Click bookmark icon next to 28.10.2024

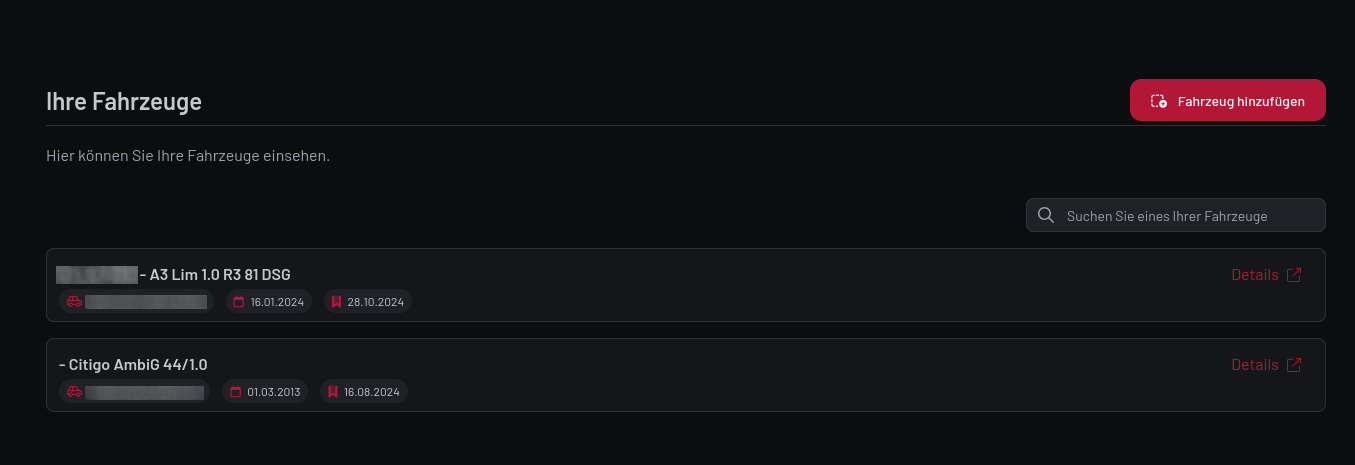click(x=337, y=302)
